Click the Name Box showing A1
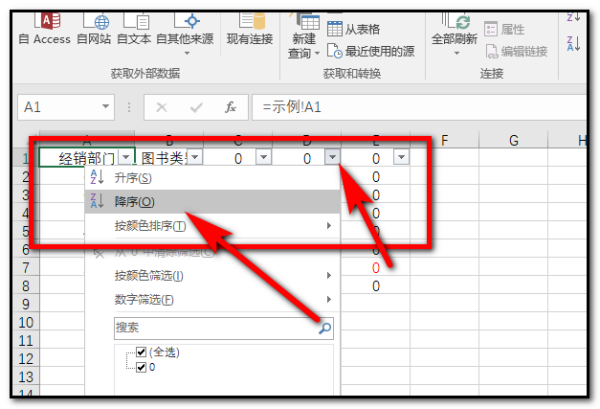Viewport: 600px width, 409px height. pos(66,107)
